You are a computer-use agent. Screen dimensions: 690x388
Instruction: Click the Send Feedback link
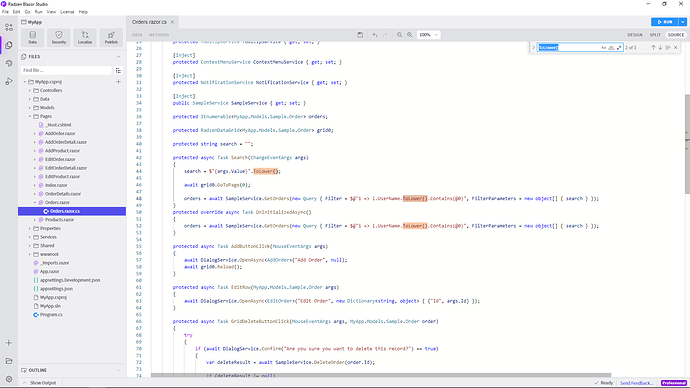coord(637,383)
